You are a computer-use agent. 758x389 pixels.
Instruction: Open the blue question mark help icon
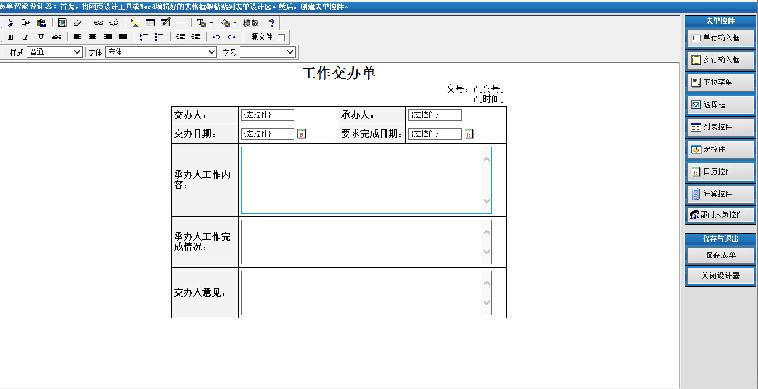[x=271, y=23]
